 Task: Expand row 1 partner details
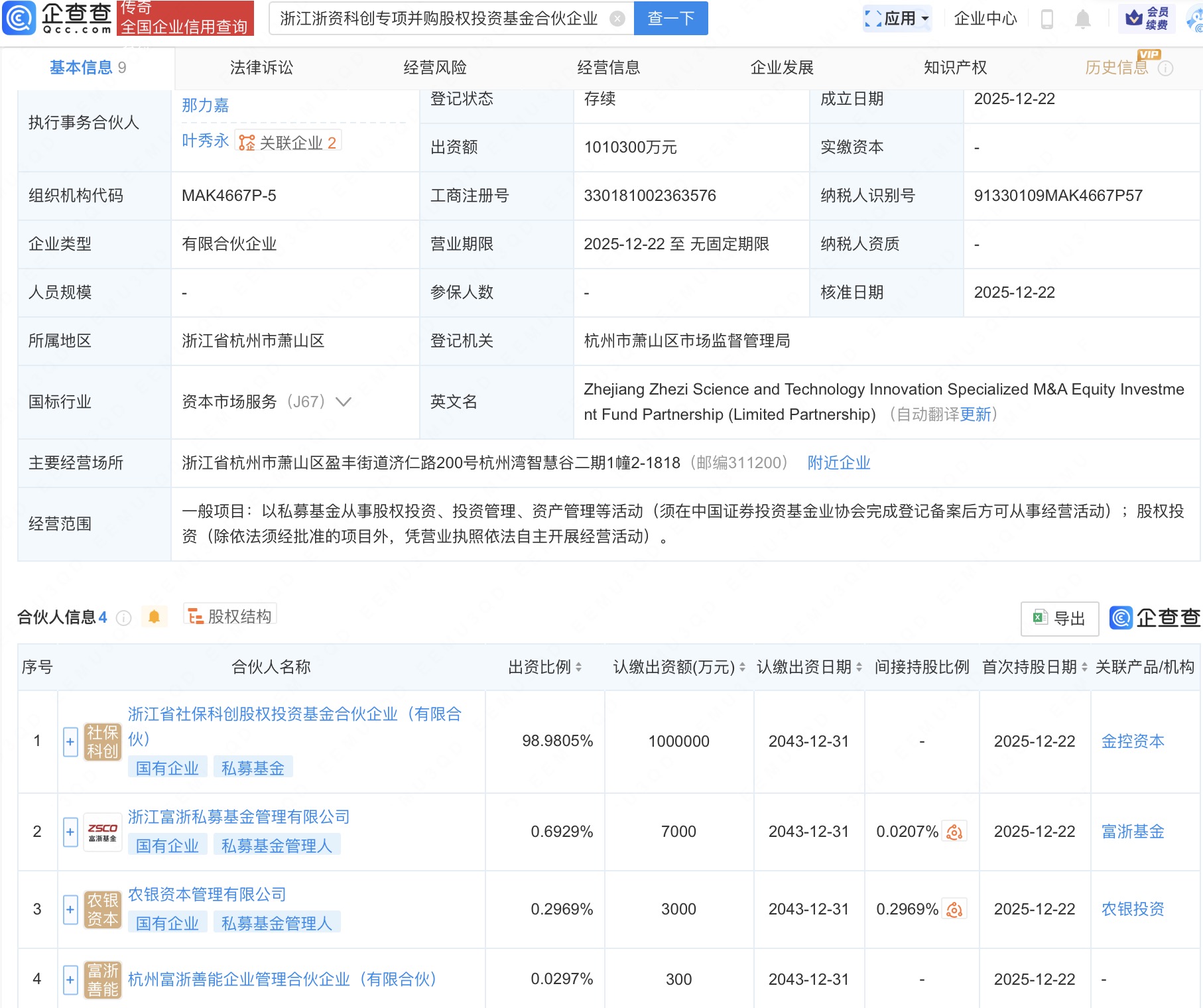tap(70, 741)
